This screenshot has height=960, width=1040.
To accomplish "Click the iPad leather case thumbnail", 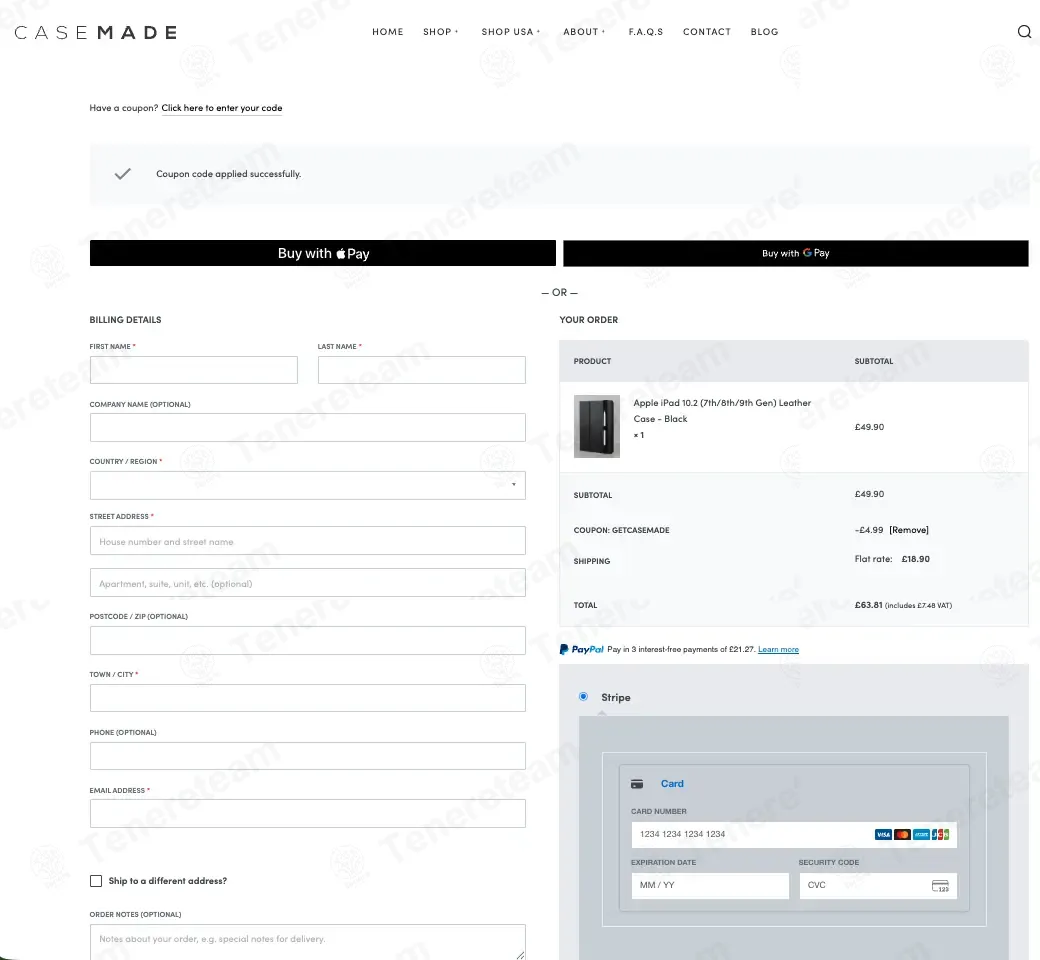I will (597, 427).
